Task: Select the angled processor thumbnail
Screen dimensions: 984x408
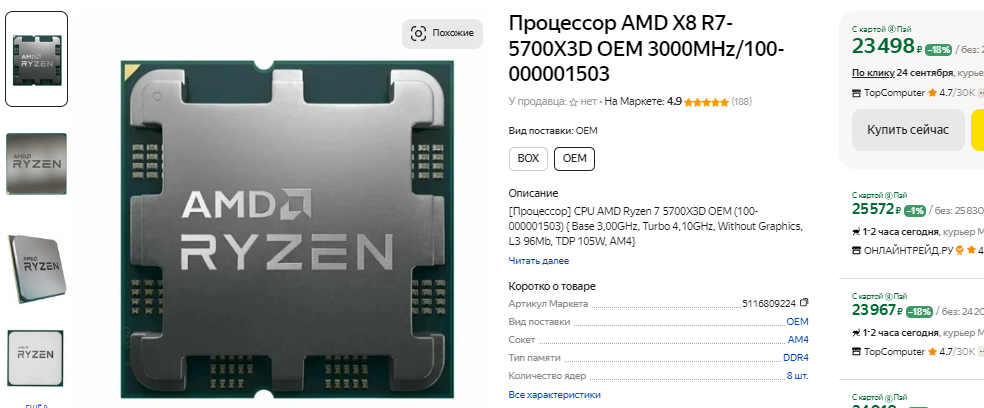Action: pyautogui.click(x=36, y=268)
